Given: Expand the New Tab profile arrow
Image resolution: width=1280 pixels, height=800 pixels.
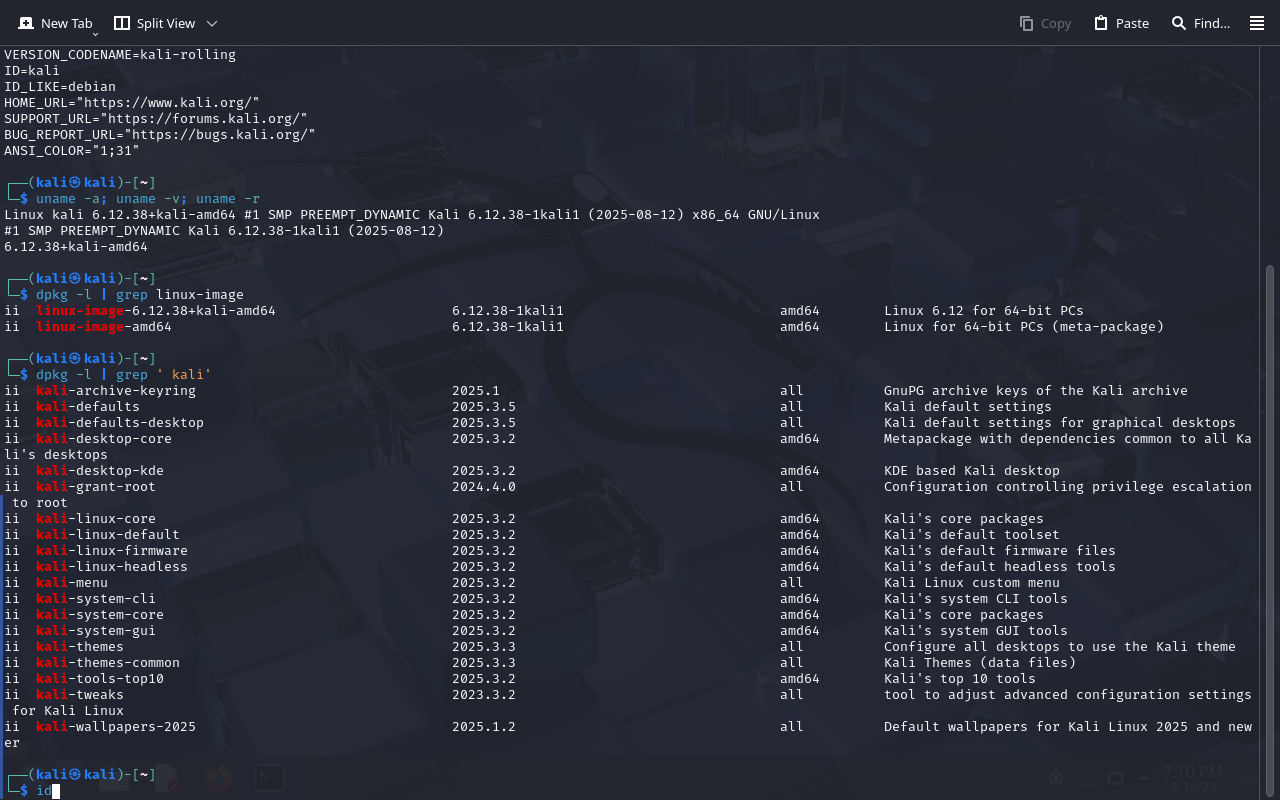Looking at the screenshot, I should tap(95, 34).
